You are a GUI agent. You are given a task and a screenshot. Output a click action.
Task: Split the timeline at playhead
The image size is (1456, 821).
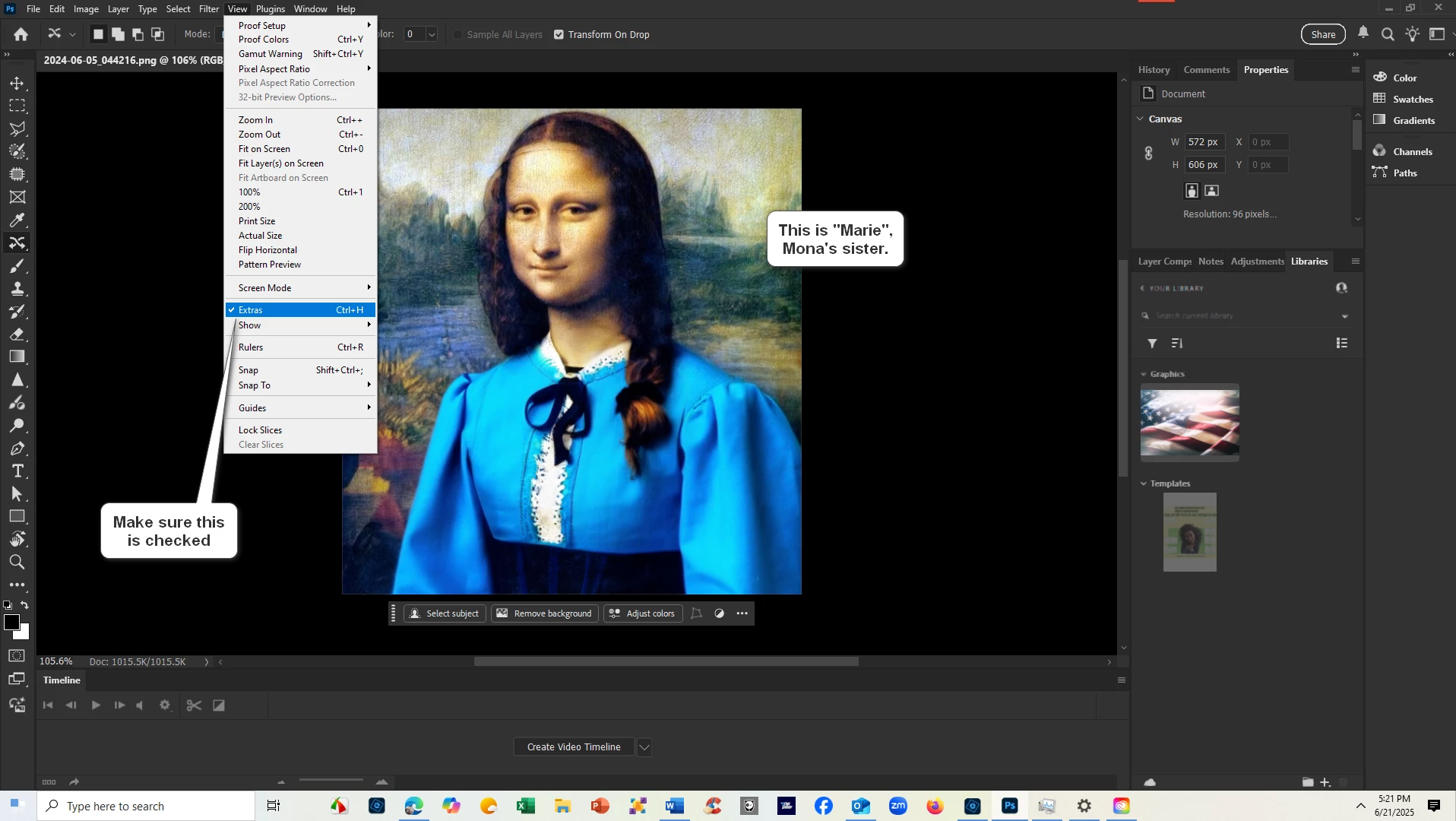pyautogui.click(x=194, y=705)
